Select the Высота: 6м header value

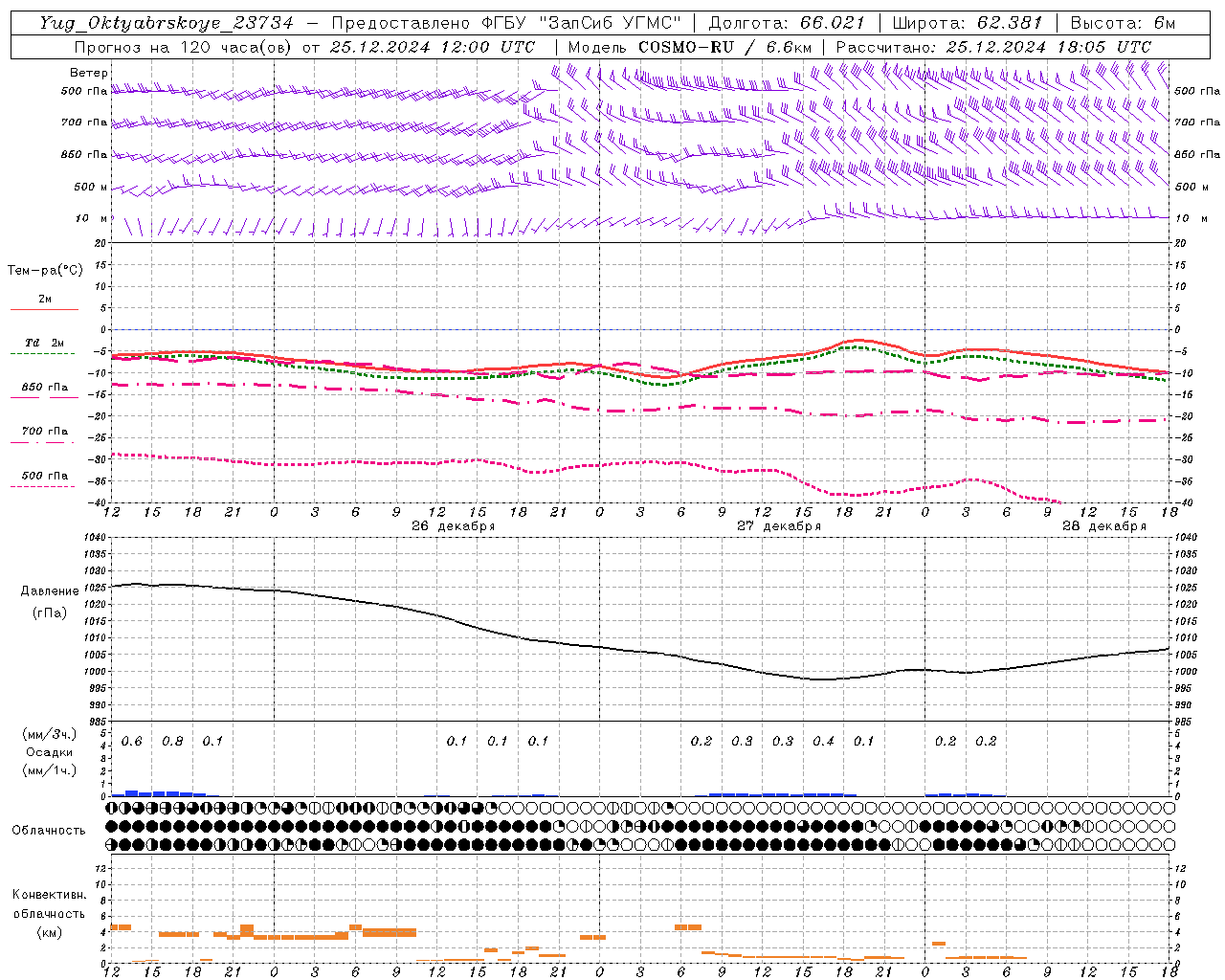[1123, 23]
